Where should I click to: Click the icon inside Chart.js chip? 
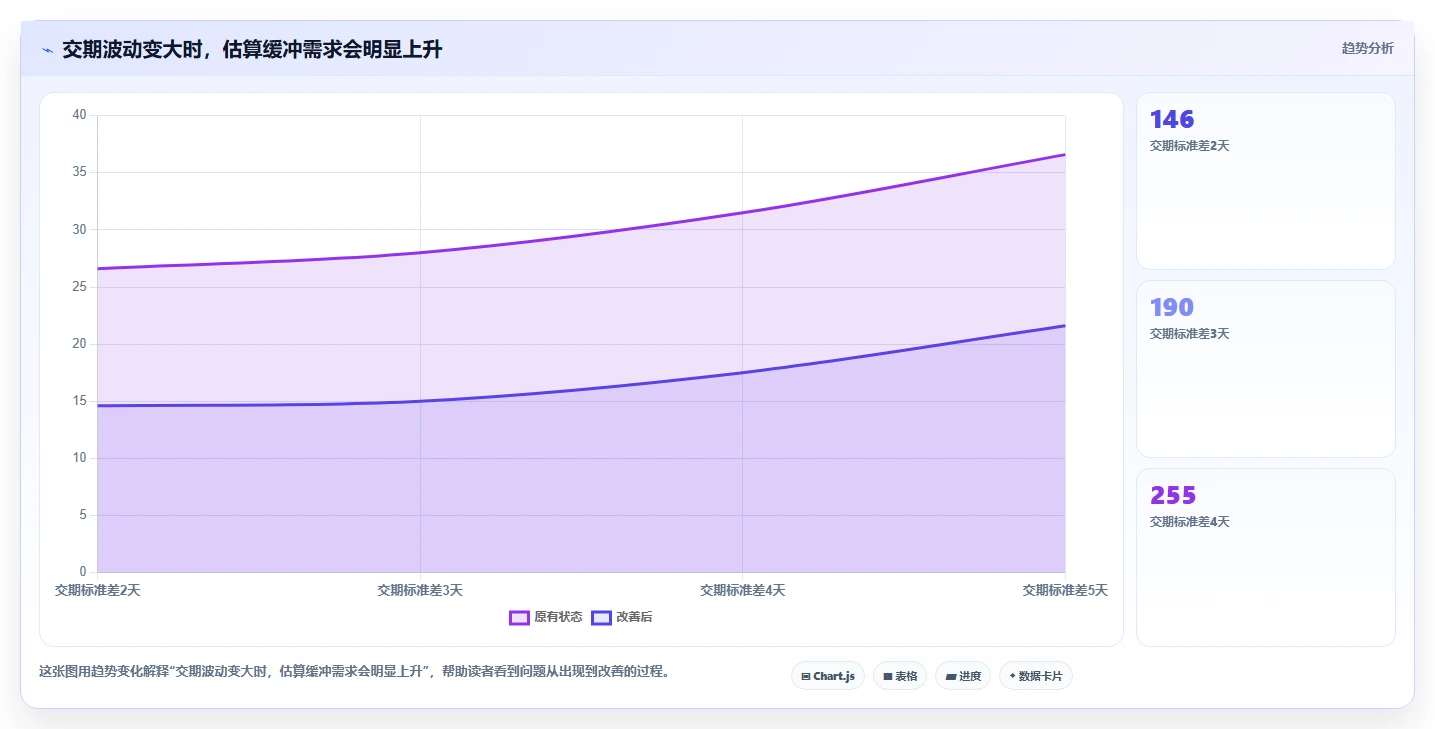point(806,677)
